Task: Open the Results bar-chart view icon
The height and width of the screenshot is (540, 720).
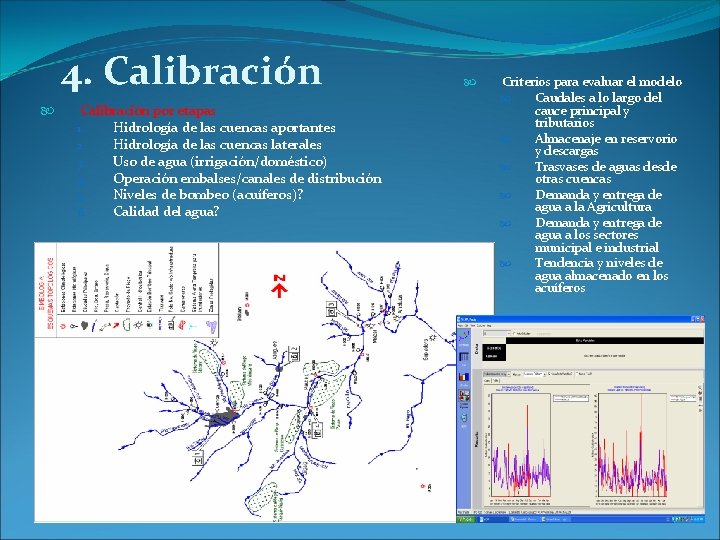Action: click(x=464, y=377)
